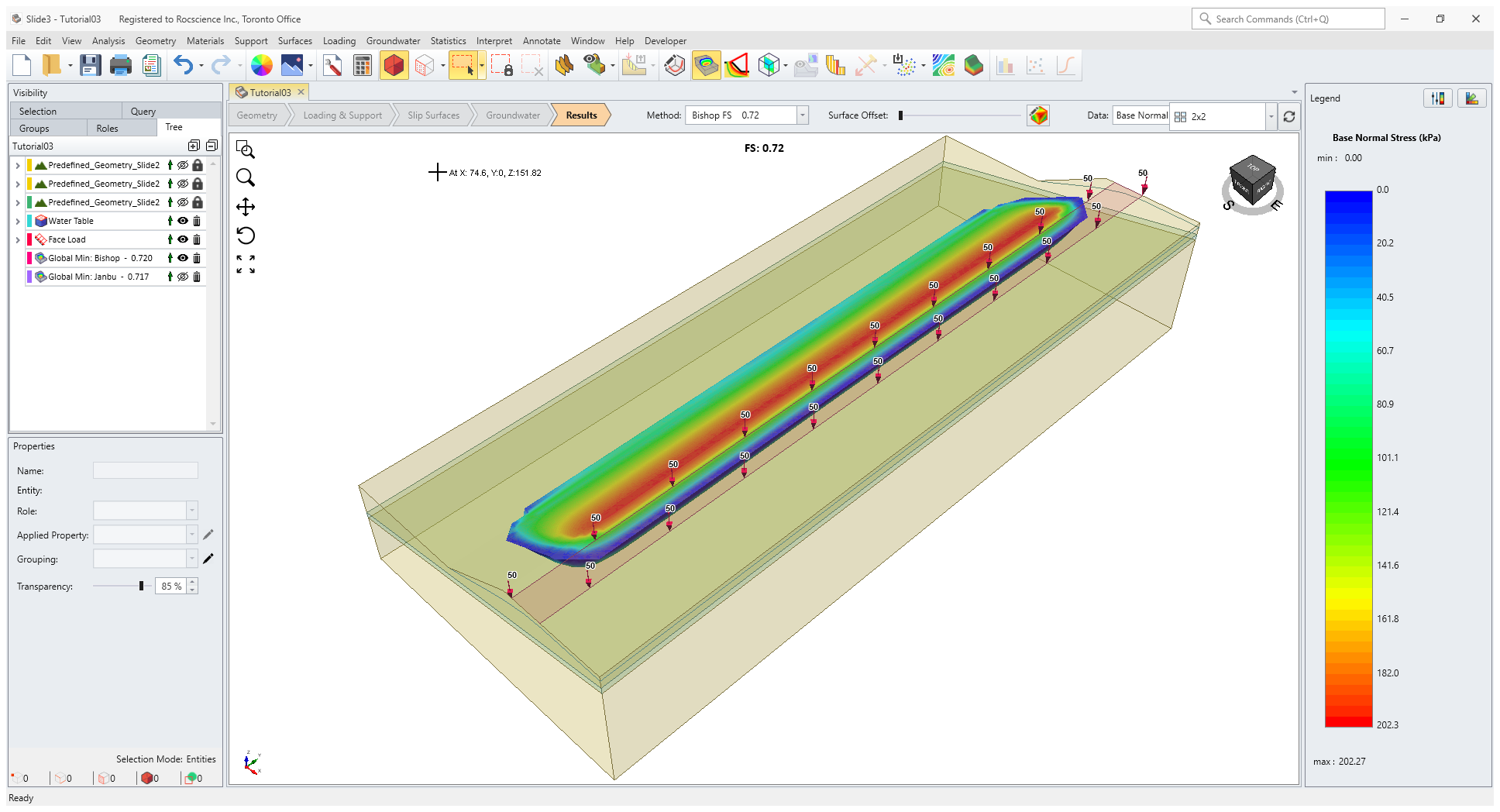The image size is (1500, 812).
Task: Click the Rotate view tool in viewport
Action: click(246, 236)
